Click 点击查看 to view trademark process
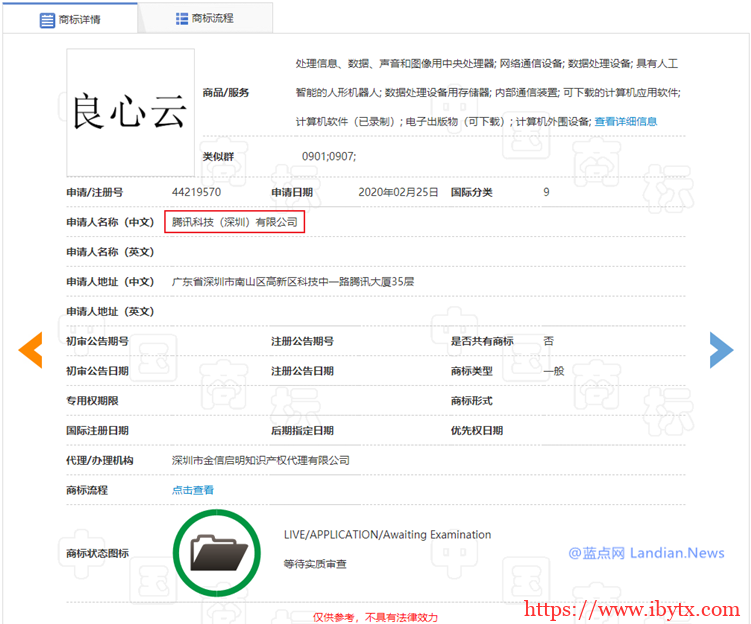Image resolution: width=751 pixels, height=624 pixels. [x=193, y=490]
